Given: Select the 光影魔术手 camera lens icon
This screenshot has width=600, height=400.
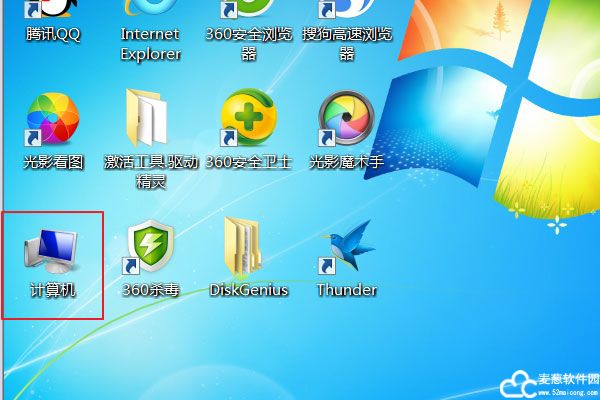Looking at the screenshot, I should 346,118.
